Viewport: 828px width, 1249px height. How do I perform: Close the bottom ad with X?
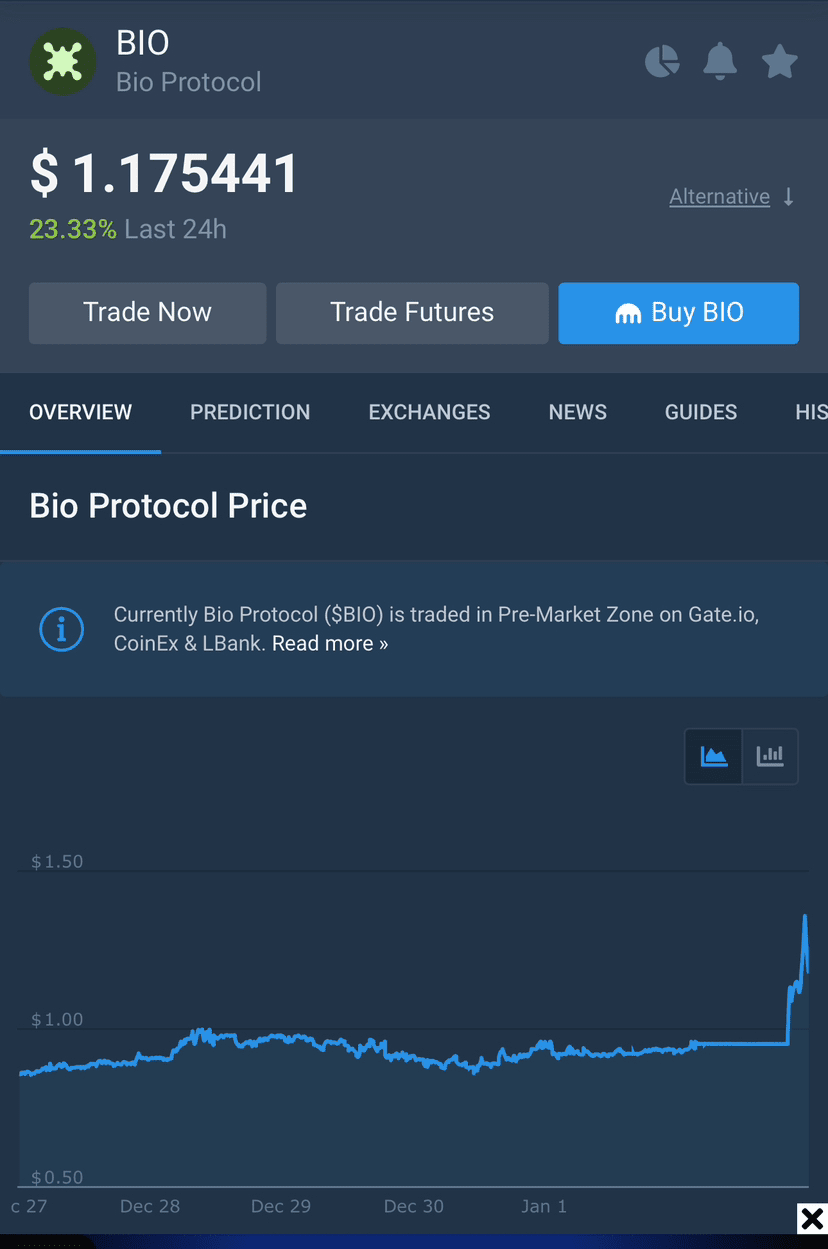point(812,1219)
